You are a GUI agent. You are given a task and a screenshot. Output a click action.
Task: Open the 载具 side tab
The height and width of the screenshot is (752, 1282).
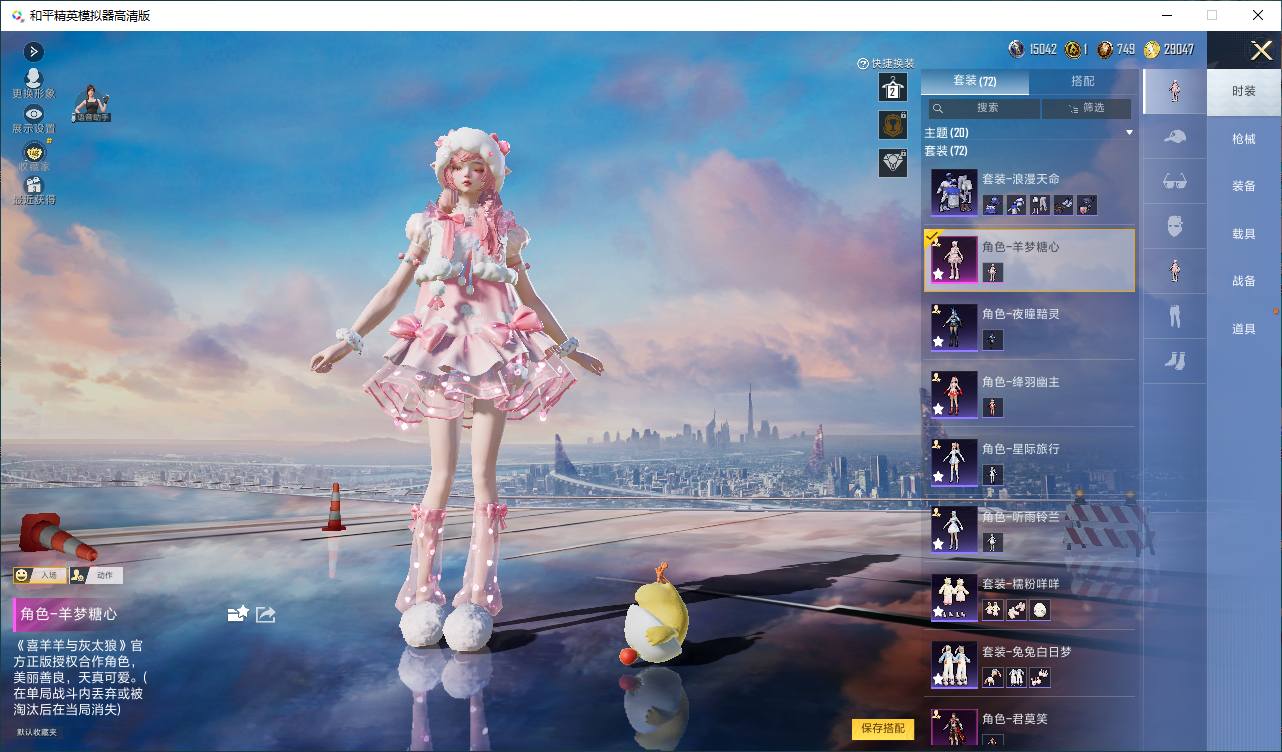[1244, 233]
